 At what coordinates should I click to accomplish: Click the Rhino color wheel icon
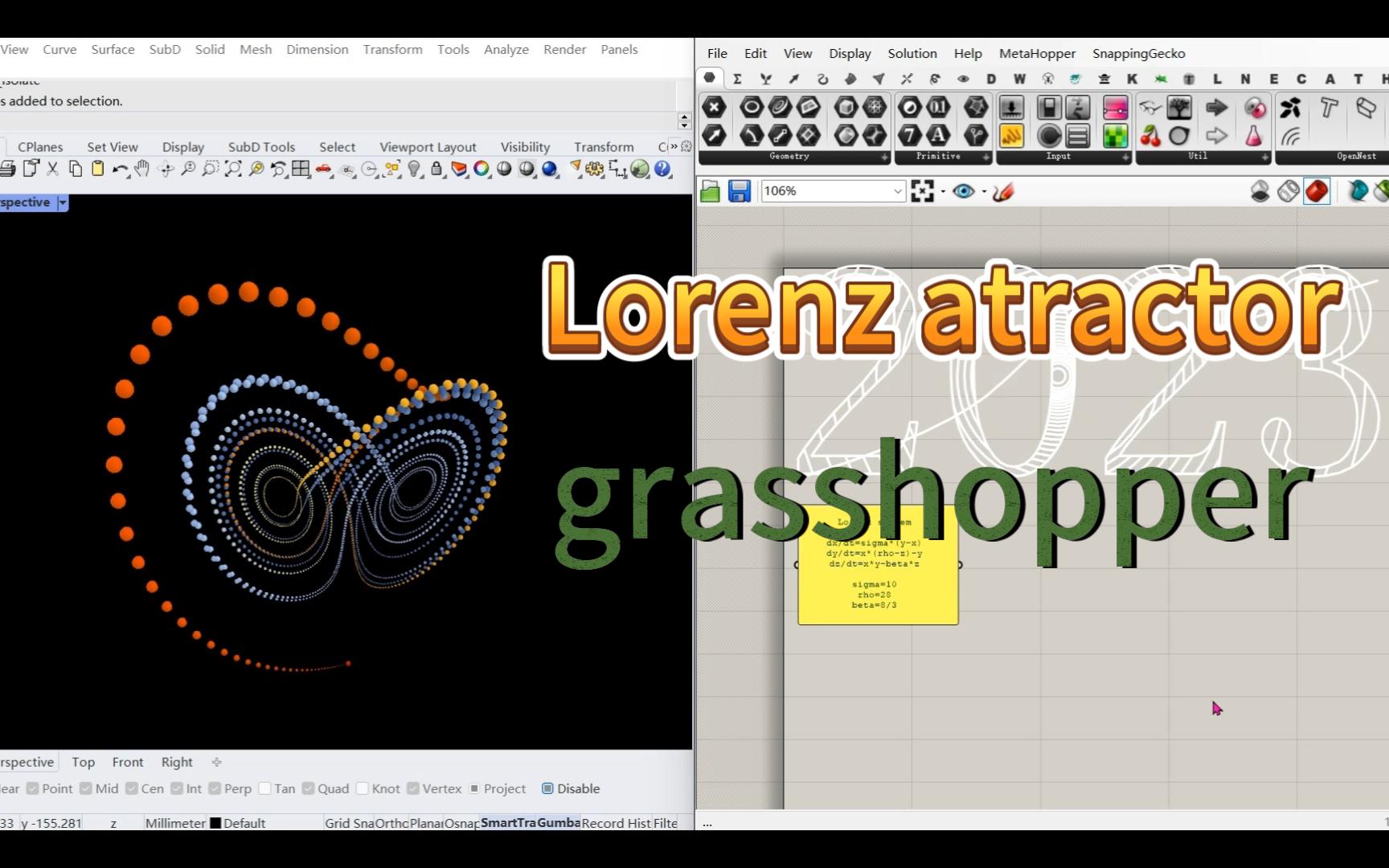481,169
